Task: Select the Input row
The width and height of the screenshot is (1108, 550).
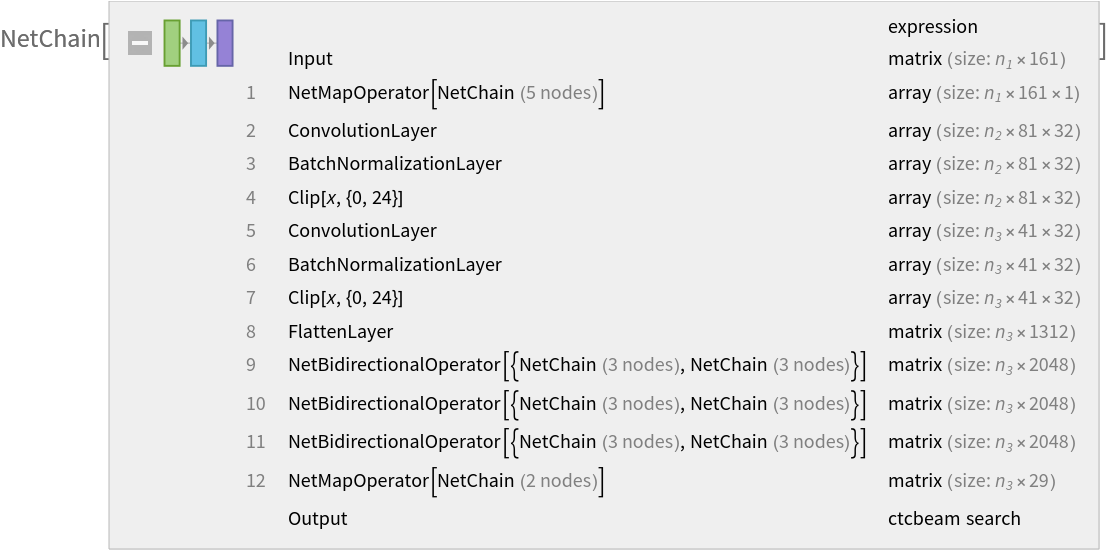Action: pos(310,59)
